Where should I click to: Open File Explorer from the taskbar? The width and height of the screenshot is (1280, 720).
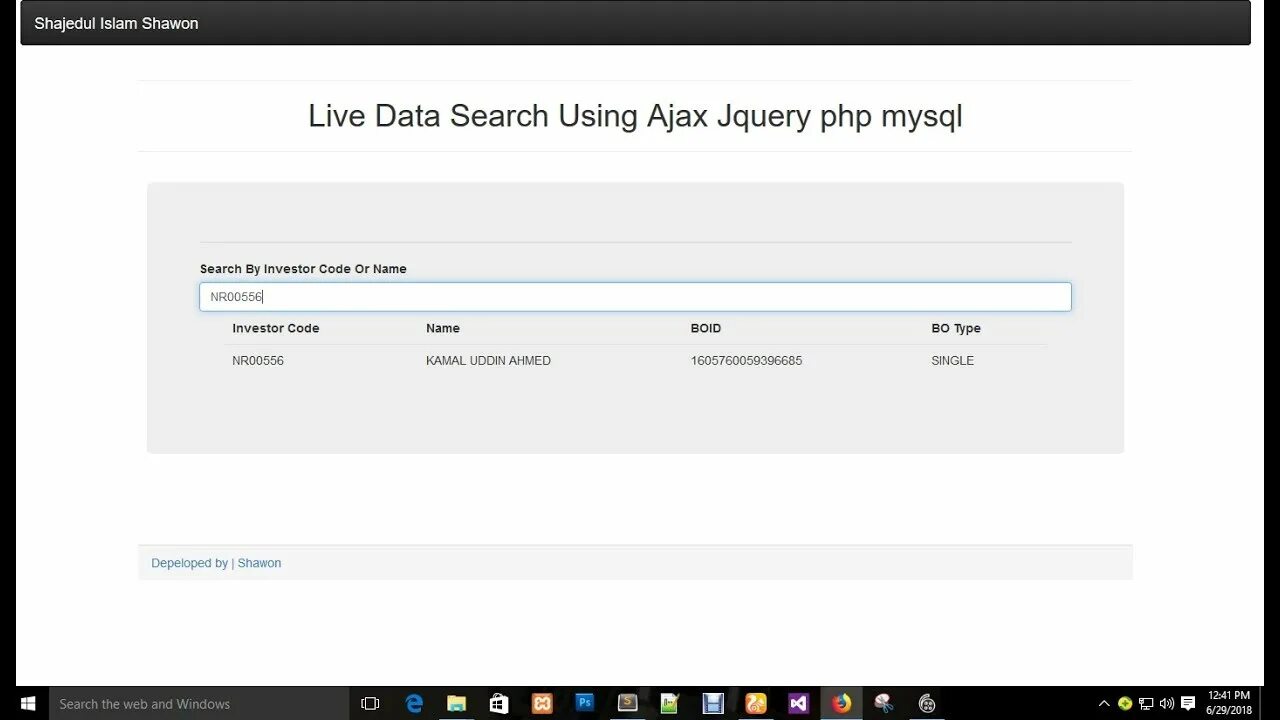click(x=456, y=703)
